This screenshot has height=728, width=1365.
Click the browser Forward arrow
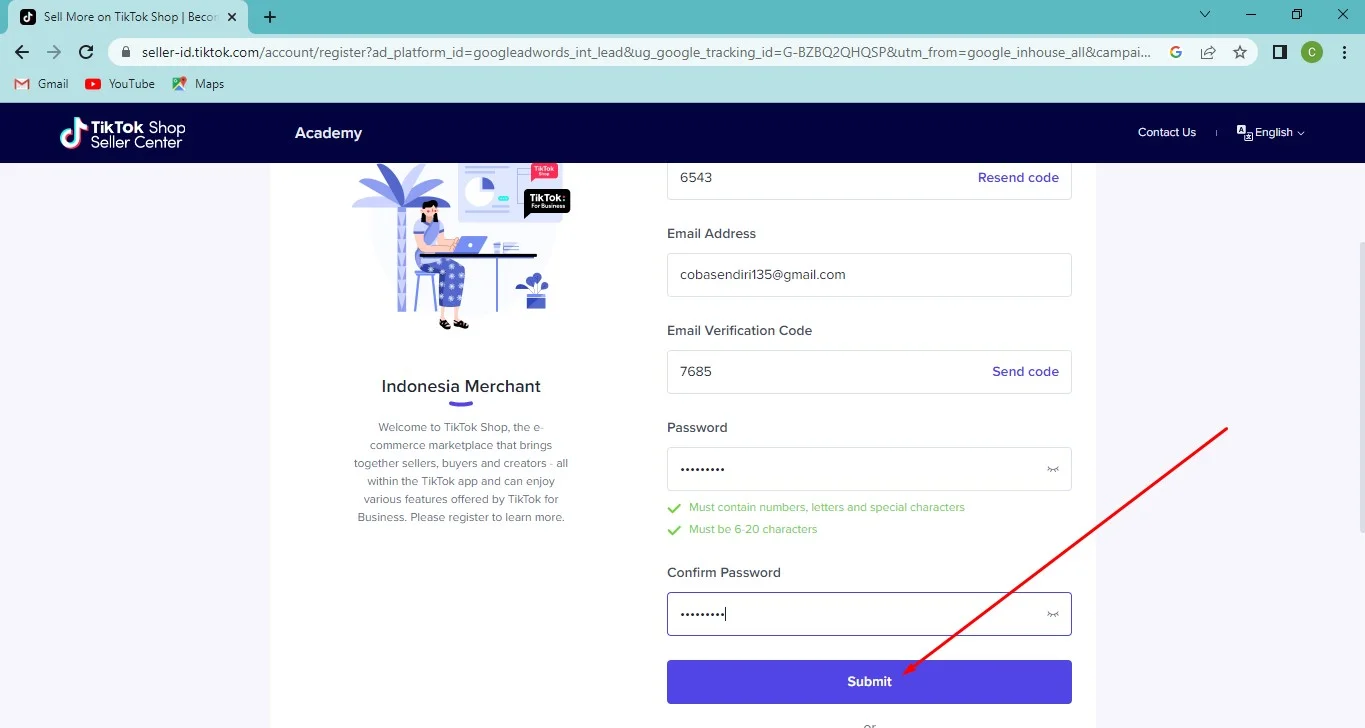coord(54,52)
